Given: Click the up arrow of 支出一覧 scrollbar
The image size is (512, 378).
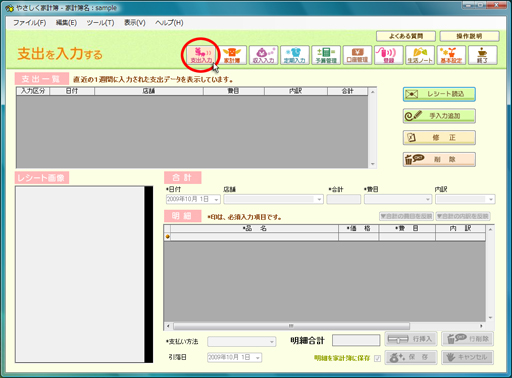Looking at the screenshot, I should [x=373, y=92].
